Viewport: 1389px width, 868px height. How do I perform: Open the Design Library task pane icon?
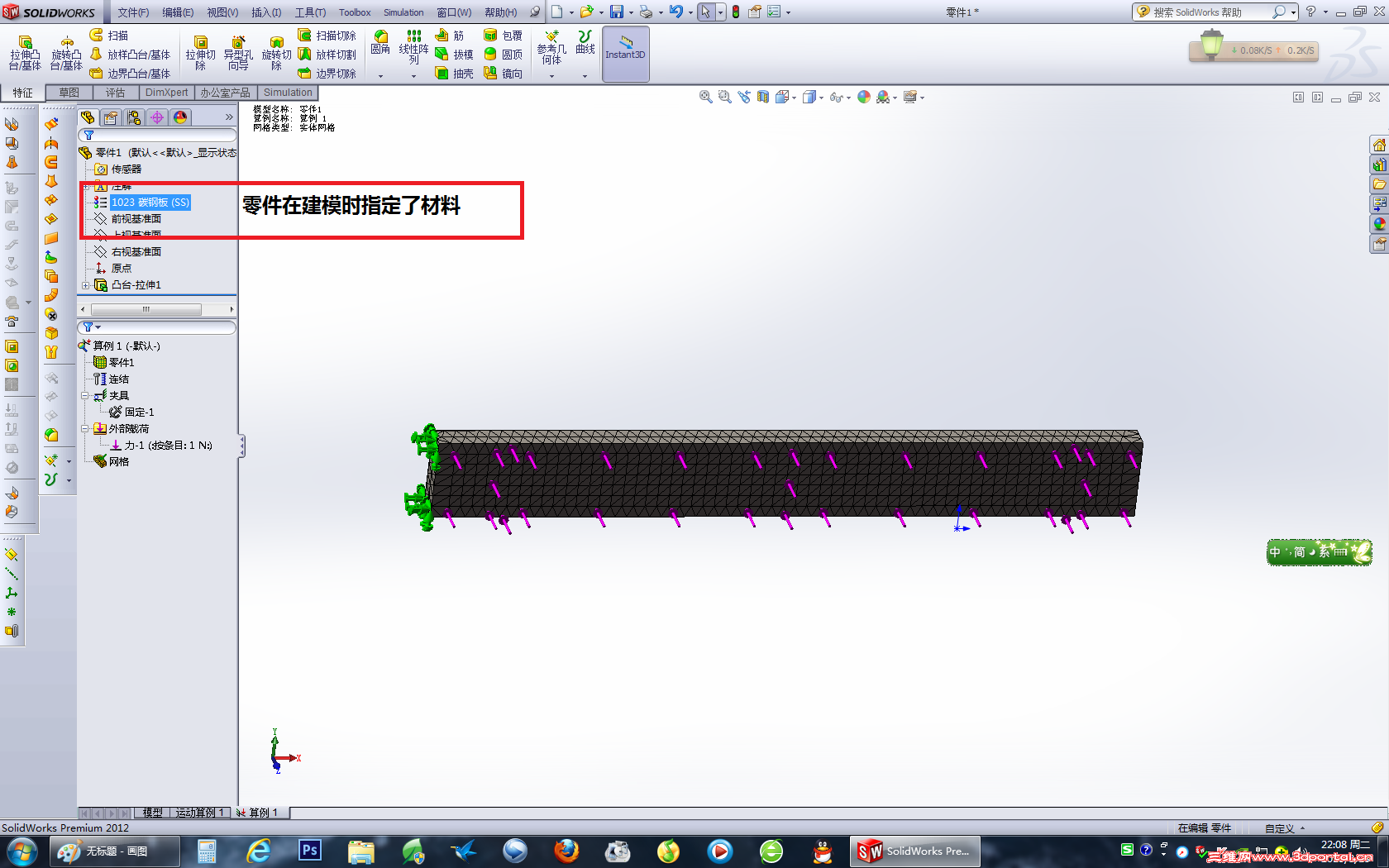(1379, 165)
